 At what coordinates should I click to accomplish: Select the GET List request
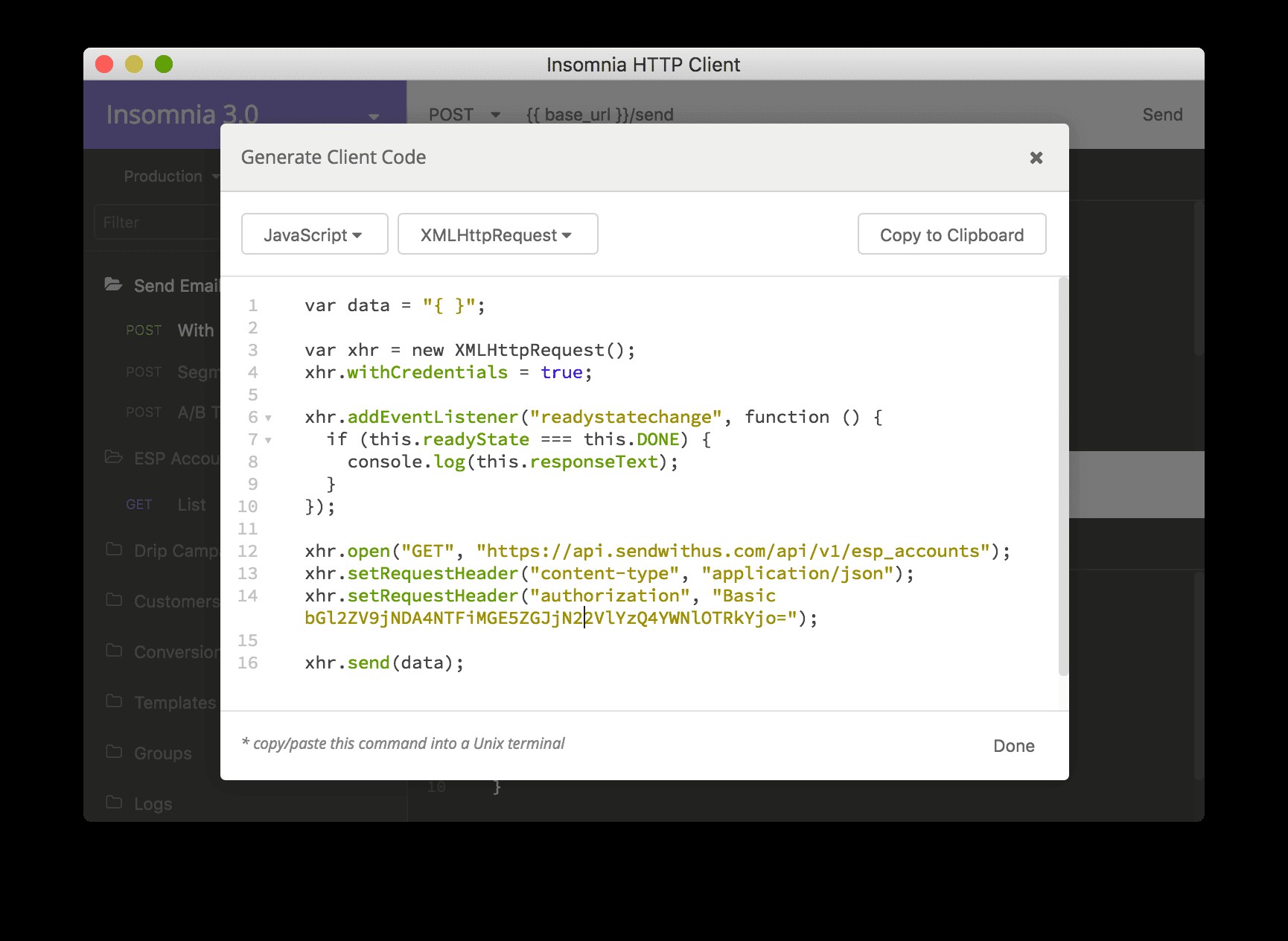(x=166, y=505)
